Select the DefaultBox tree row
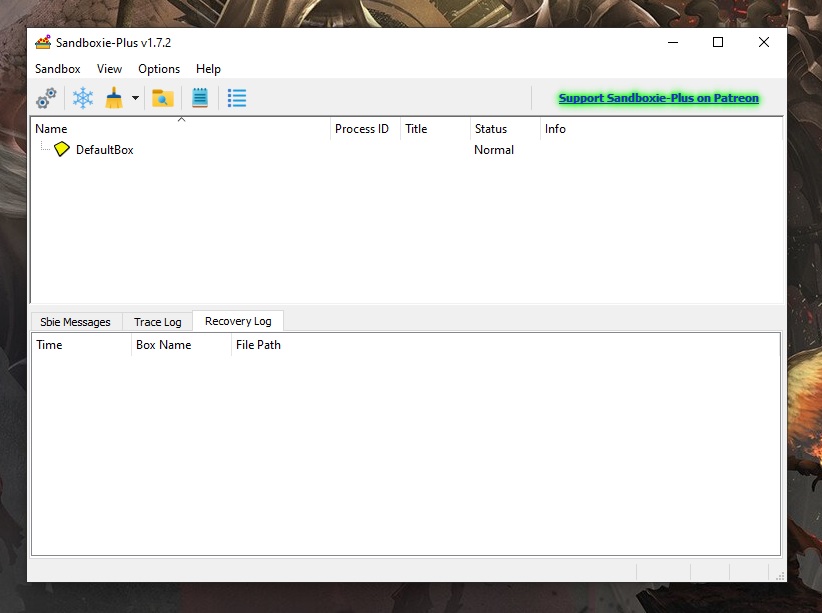 406,149
